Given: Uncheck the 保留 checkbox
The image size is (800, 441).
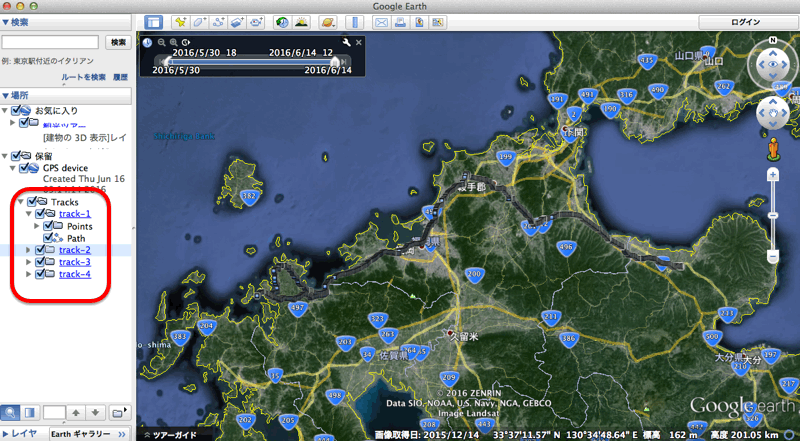Looking at the screenshot, I should pyautogui.click(x=16, y=156).
